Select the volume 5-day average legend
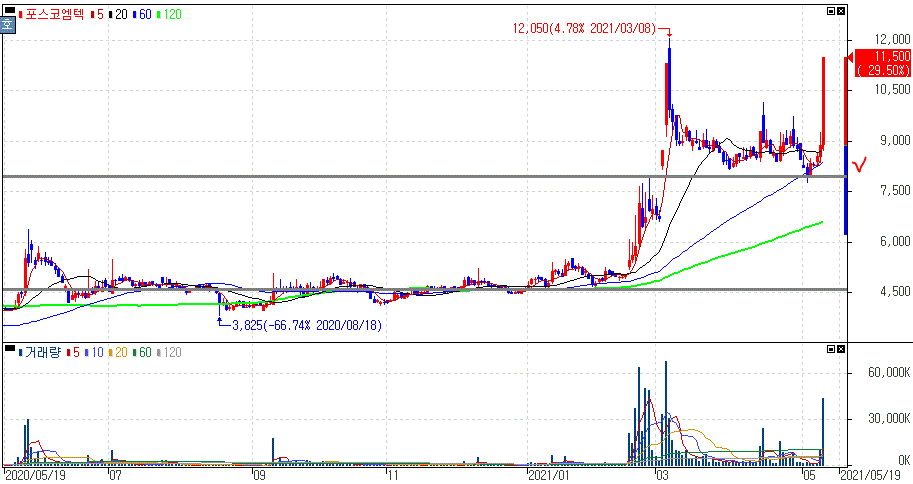 tap(73, 352)
